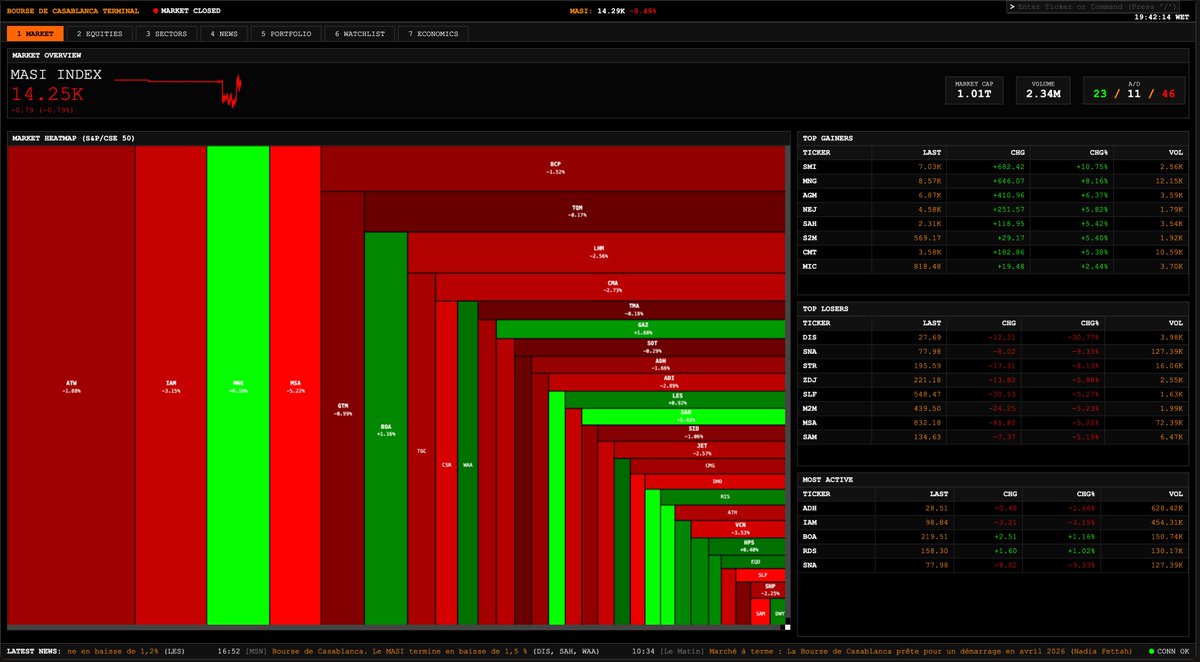Viewport: 1200px width, 662px height.
Task: Open the M2M row in Top Losers
Action: pyautogui.click(x=995, y=409)
